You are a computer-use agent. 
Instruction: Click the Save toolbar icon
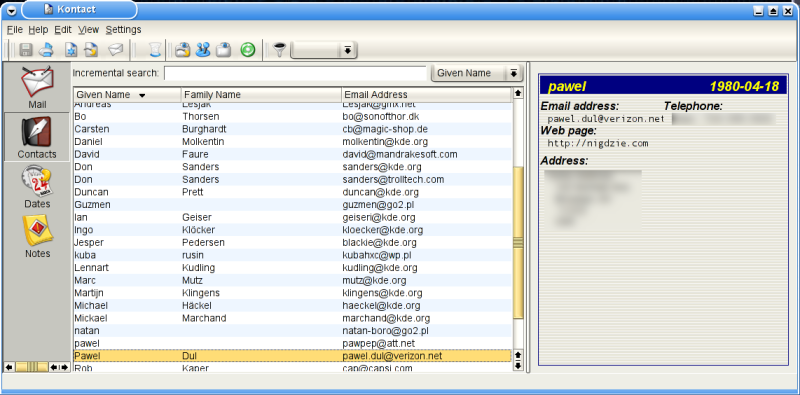(x=26, y=50)
